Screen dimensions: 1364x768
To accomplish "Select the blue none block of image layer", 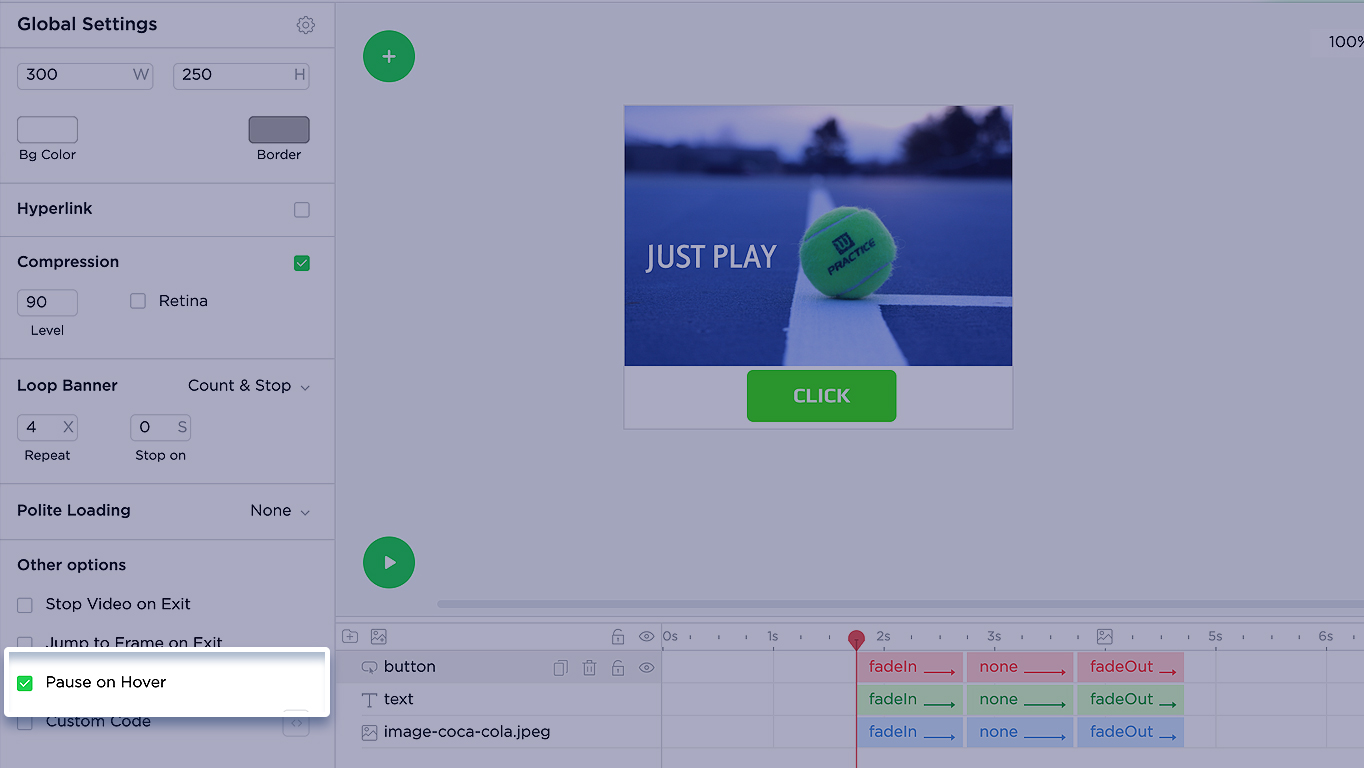I will click(x=1020, y=732).
